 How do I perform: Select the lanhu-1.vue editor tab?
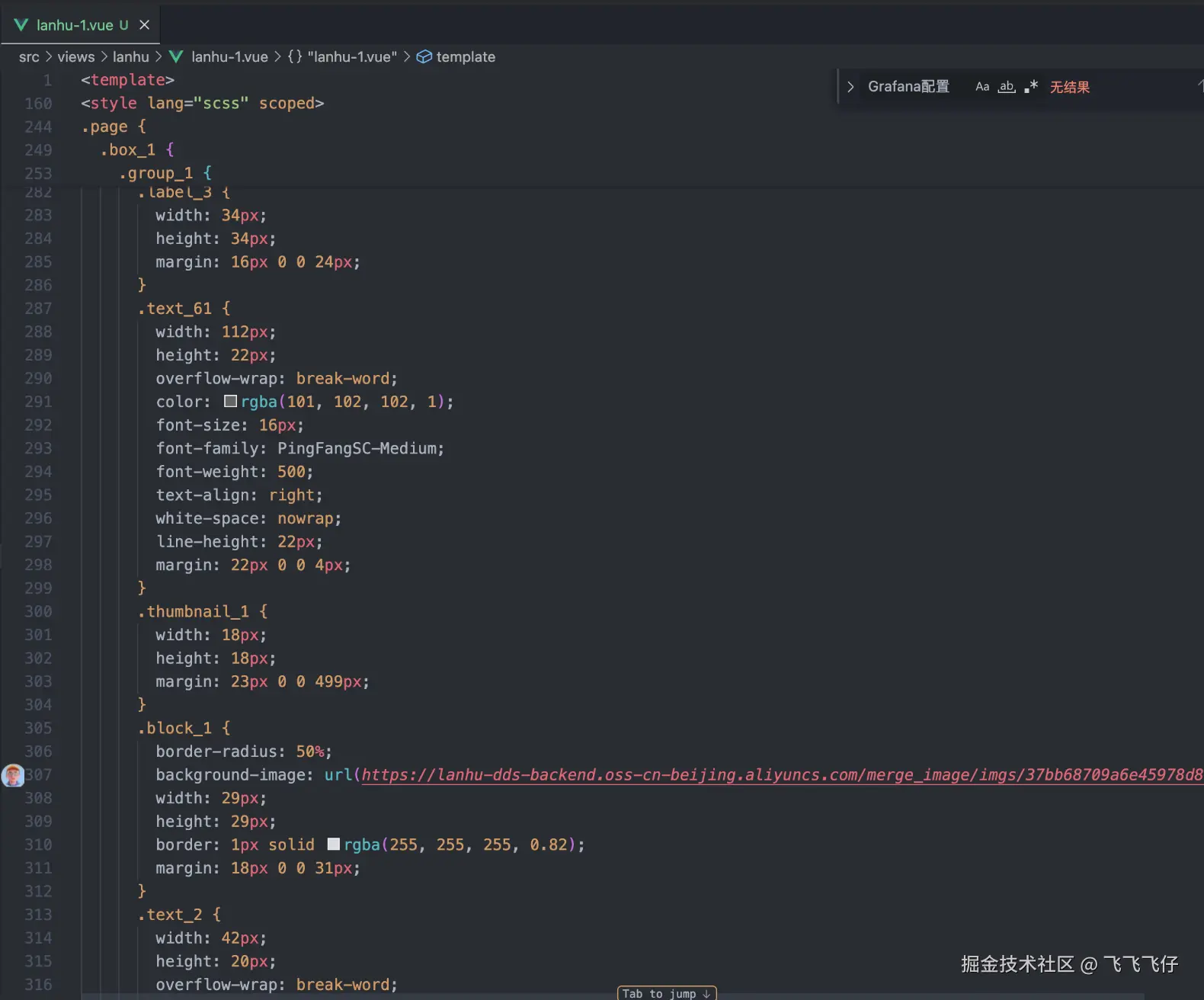click(82, 25)
